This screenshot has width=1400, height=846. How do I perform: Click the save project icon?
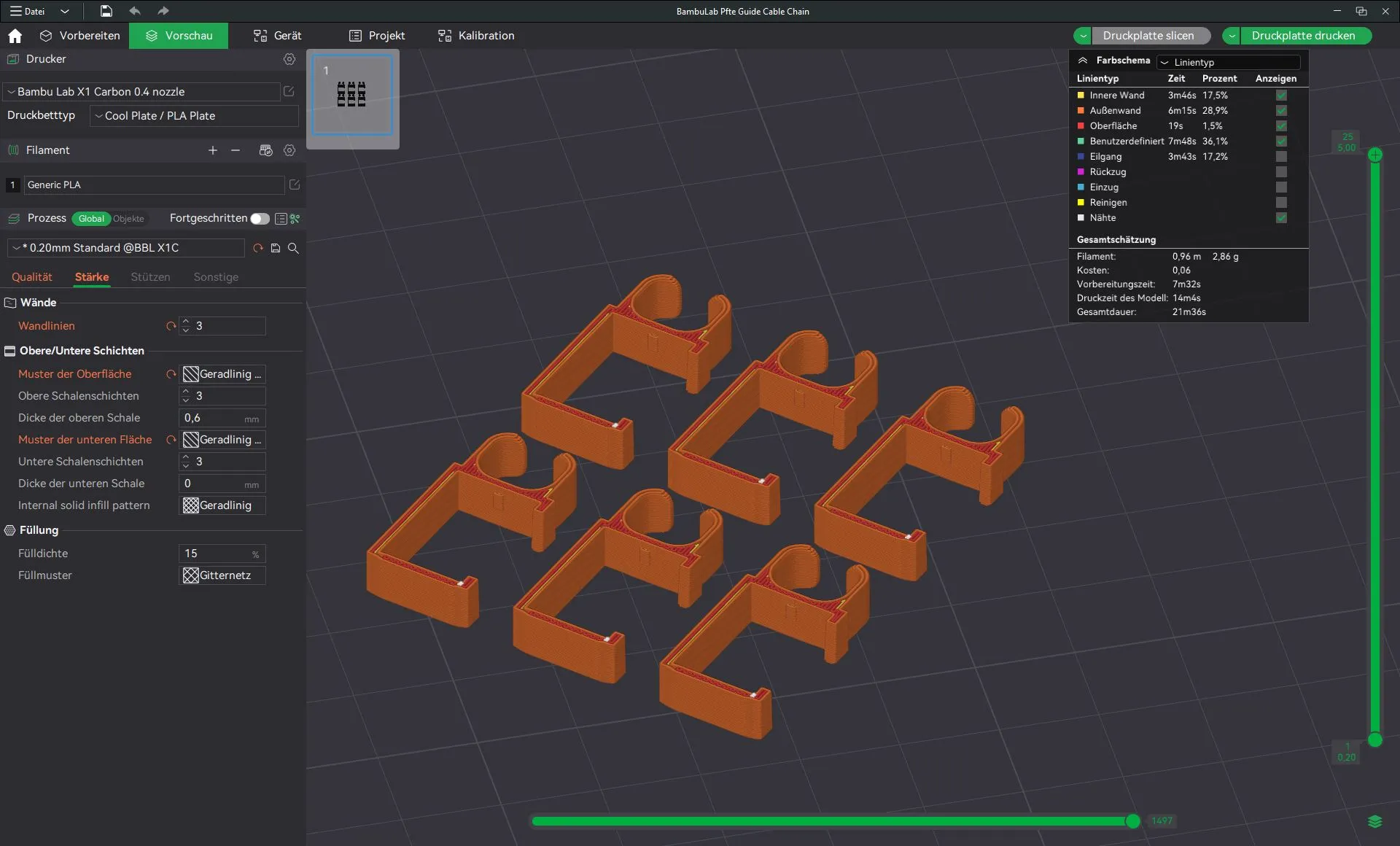pyautogui.click(x=106, y=11)
